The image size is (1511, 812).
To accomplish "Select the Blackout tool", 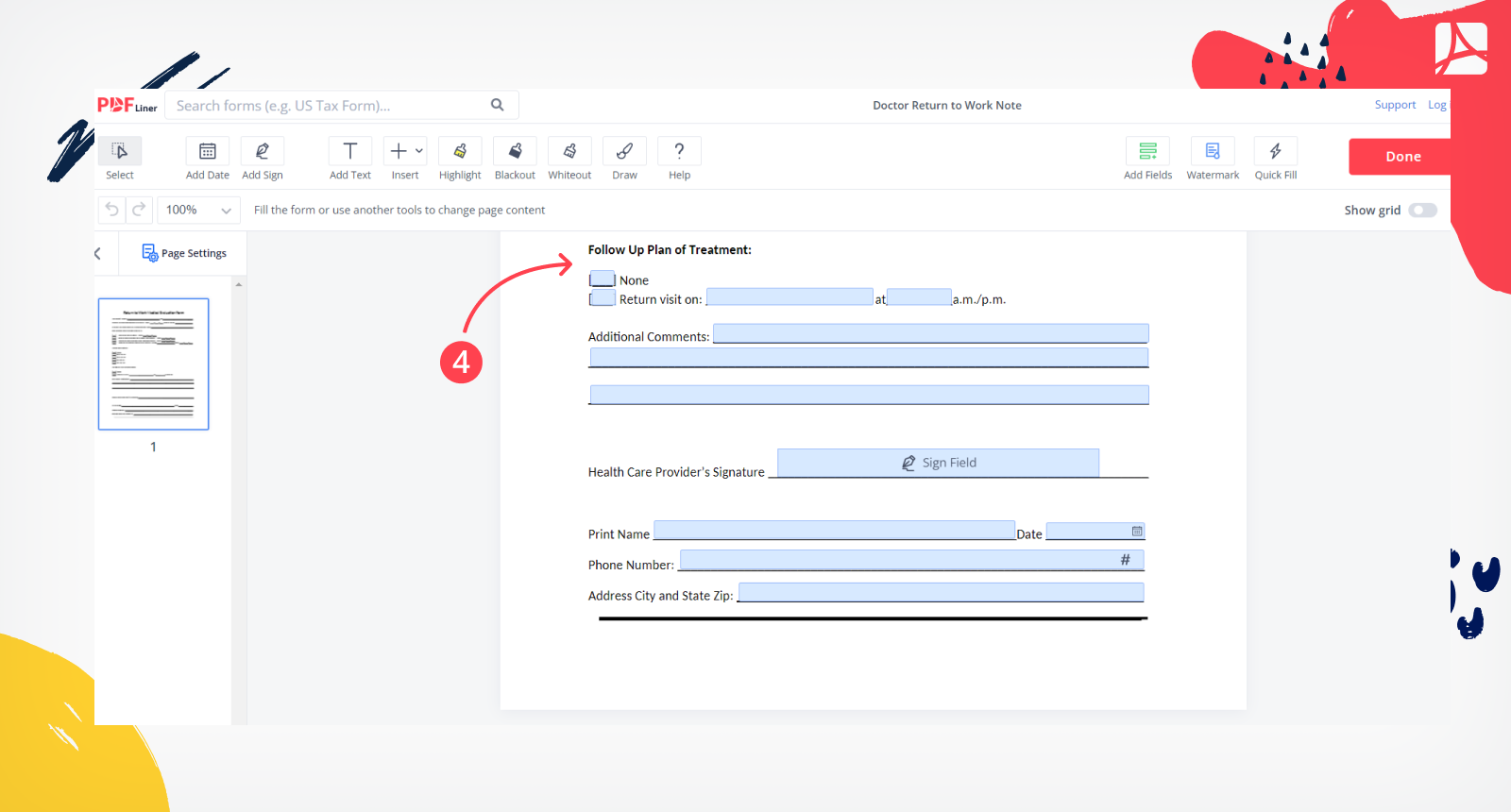I will pos(515,152).
